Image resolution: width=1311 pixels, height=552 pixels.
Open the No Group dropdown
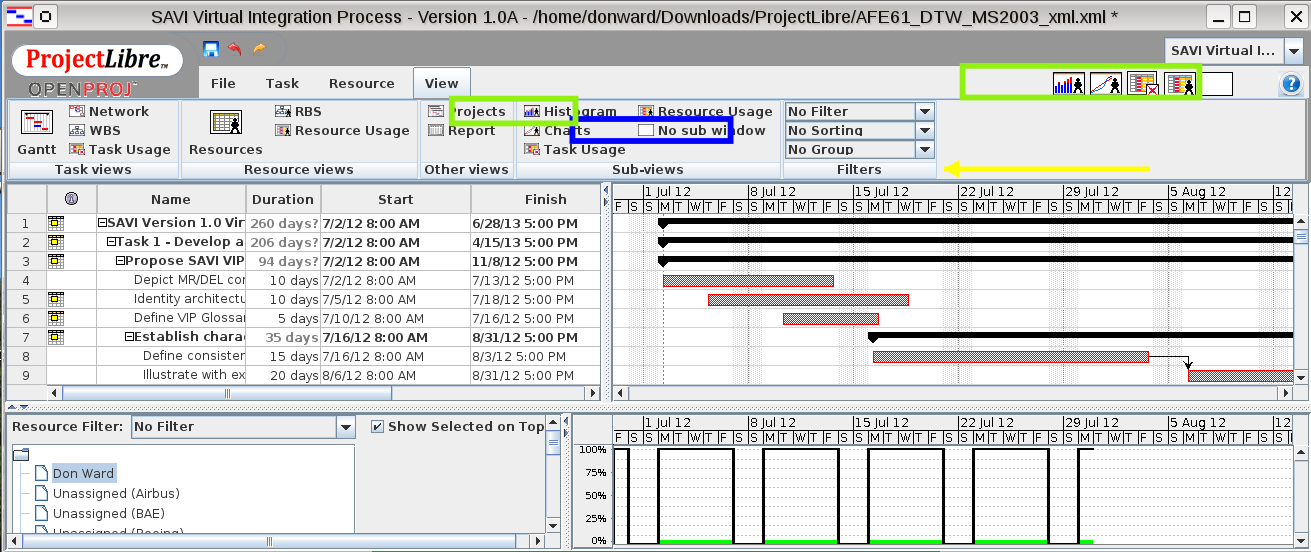tap(925, 150)
